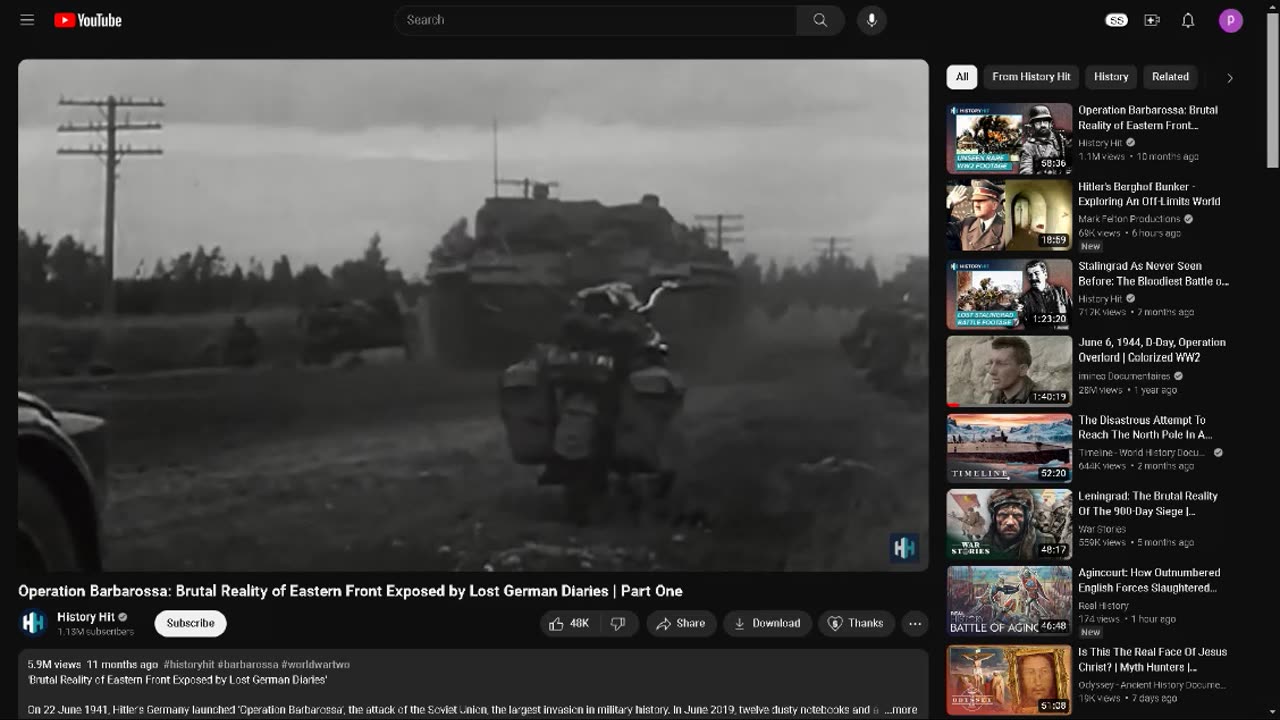Click title 'Leningrad: The Brutal Reality'

pos(1148,503)
